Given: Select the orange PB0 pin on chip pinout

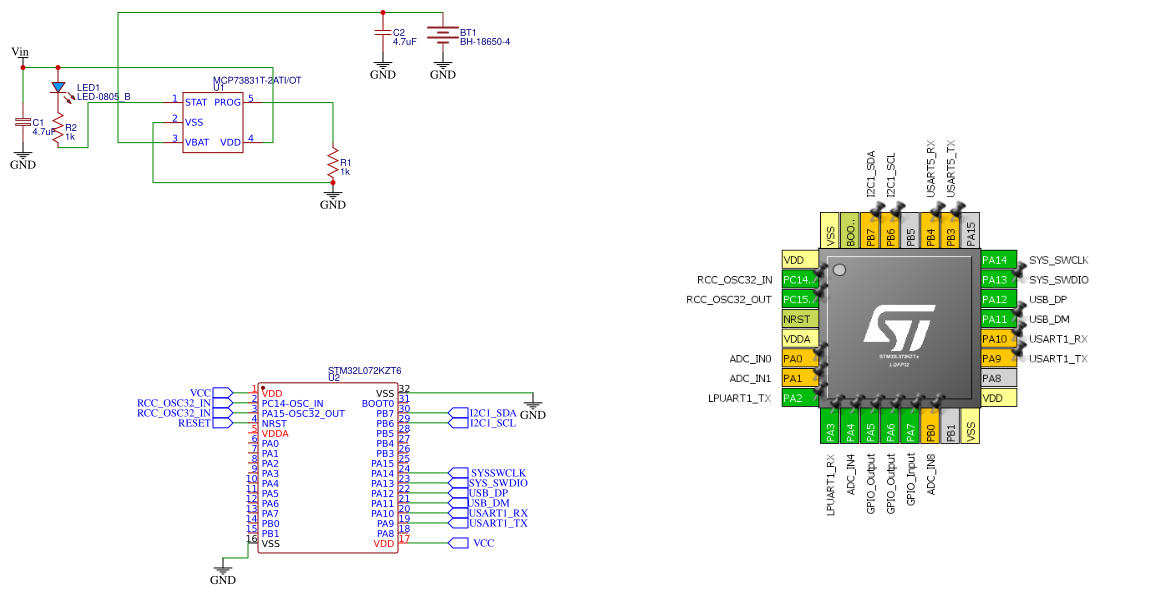Looking at the screenshot, I should coord(930,432).
